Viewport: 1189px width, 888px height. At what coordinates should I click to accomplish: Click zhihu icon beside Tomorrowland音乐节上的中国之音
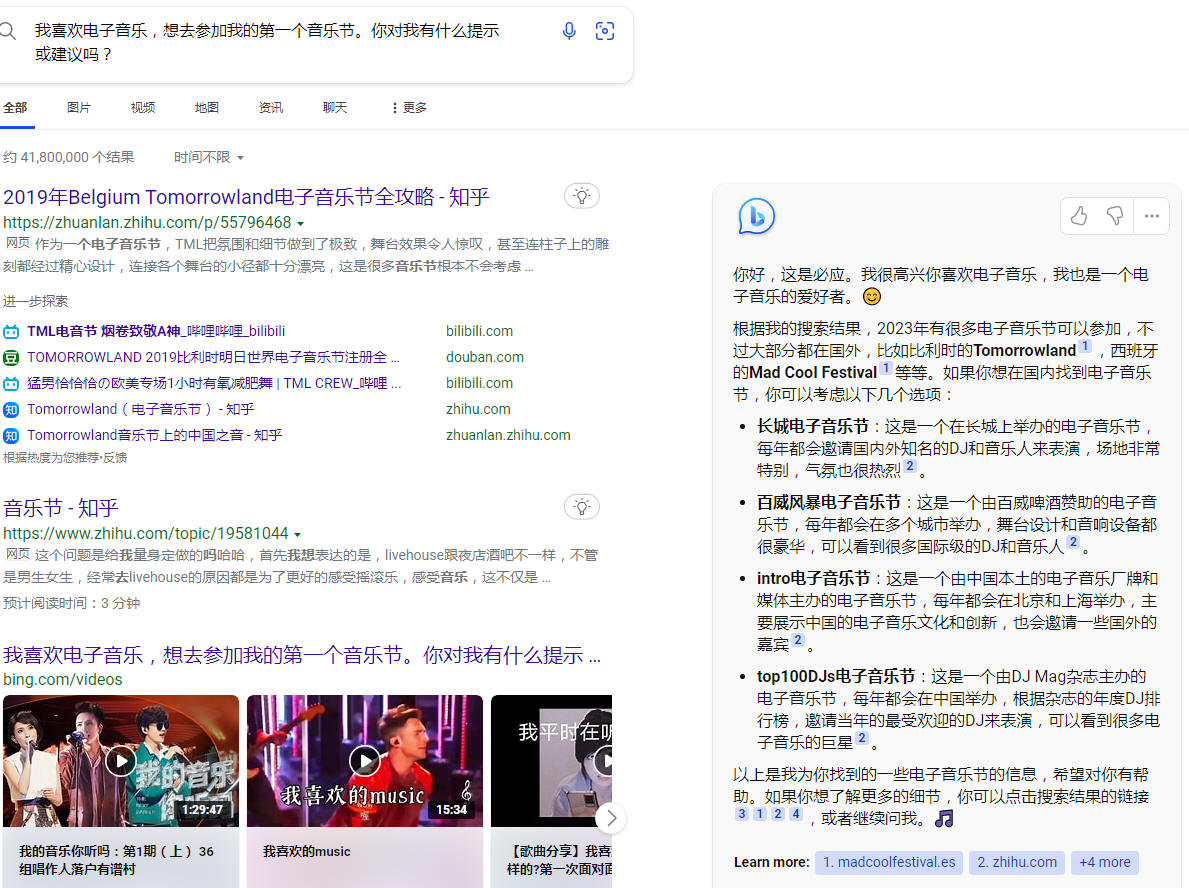[x=11, y=435]
